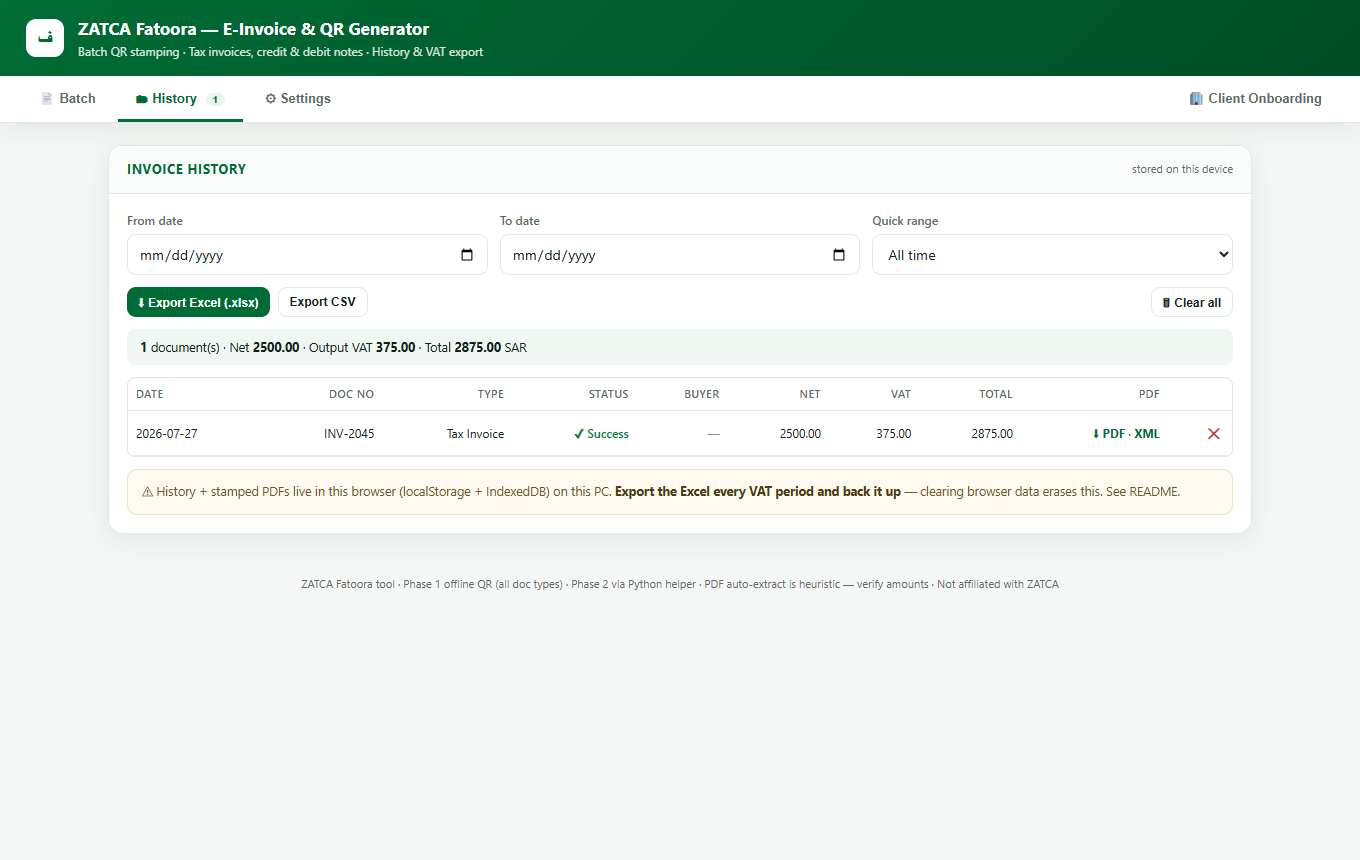Click the TYPE column header
Image resolution: width=1360 pixels, height=860 pixels.
click(x=491, y=394)
